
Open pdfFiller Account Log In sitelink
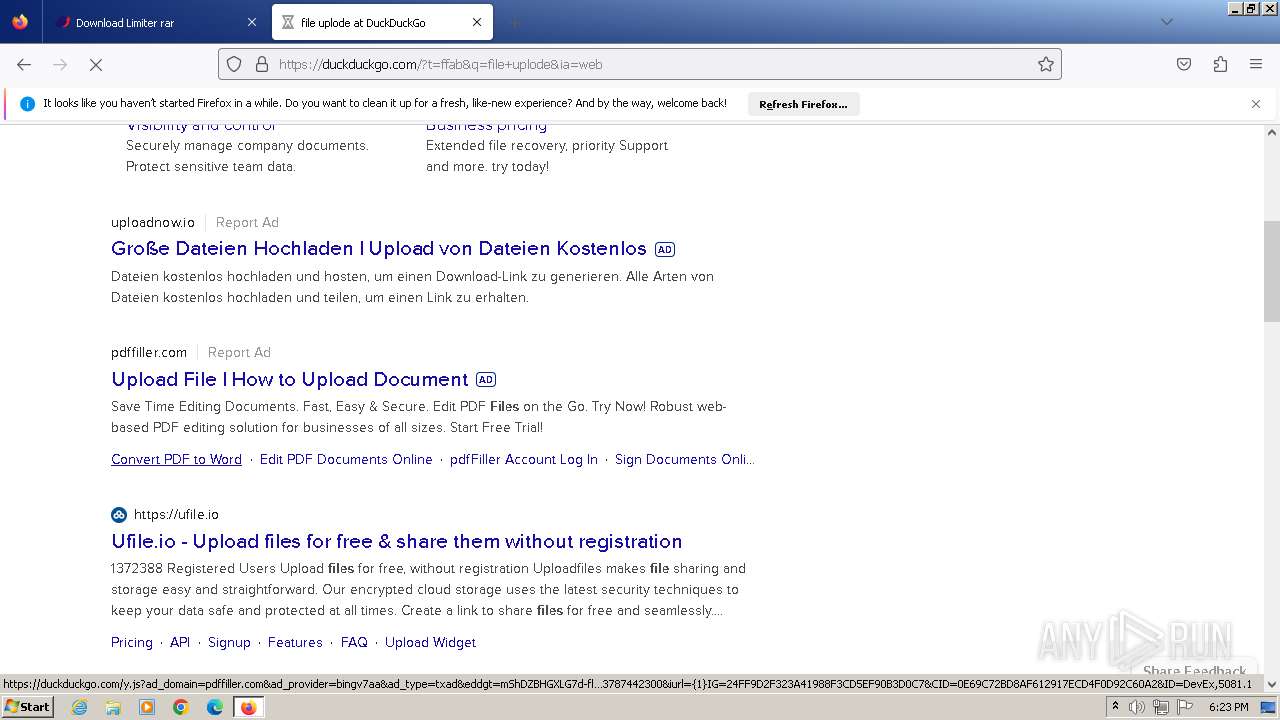tap(524, 459)
